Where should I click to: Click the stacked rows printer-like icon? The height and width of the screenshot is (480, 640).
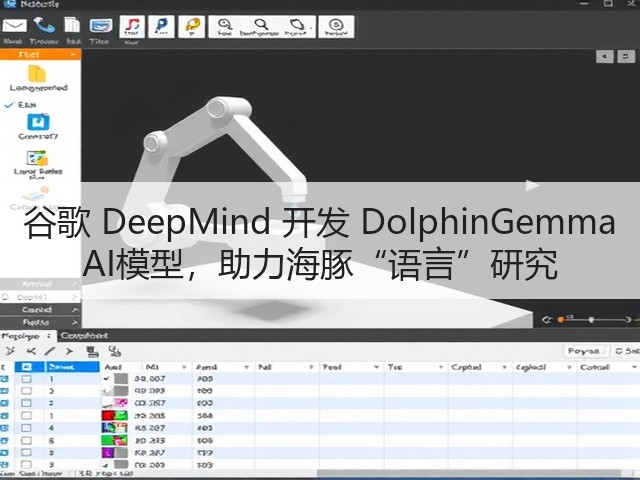93,351
